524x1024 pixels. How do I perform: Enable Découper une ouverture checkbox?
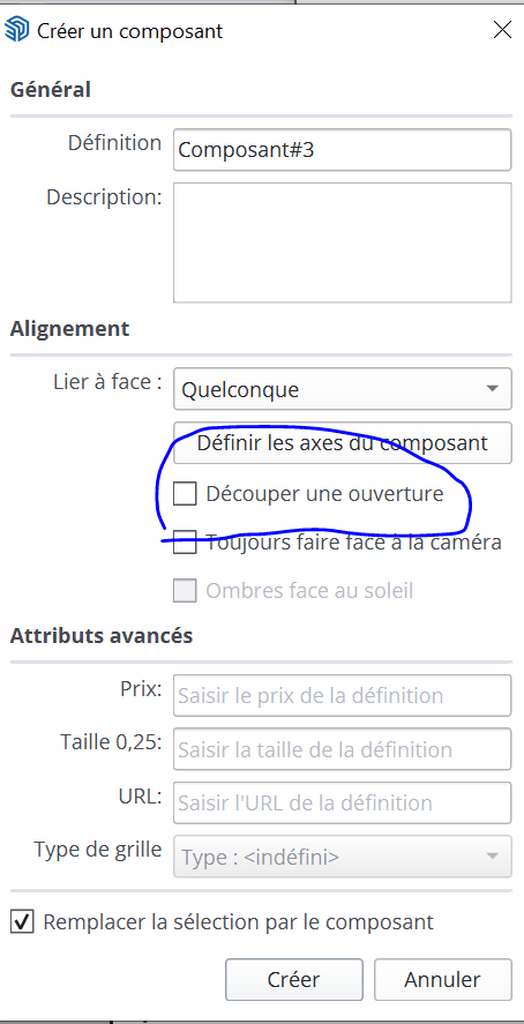(x=184, y=494)
